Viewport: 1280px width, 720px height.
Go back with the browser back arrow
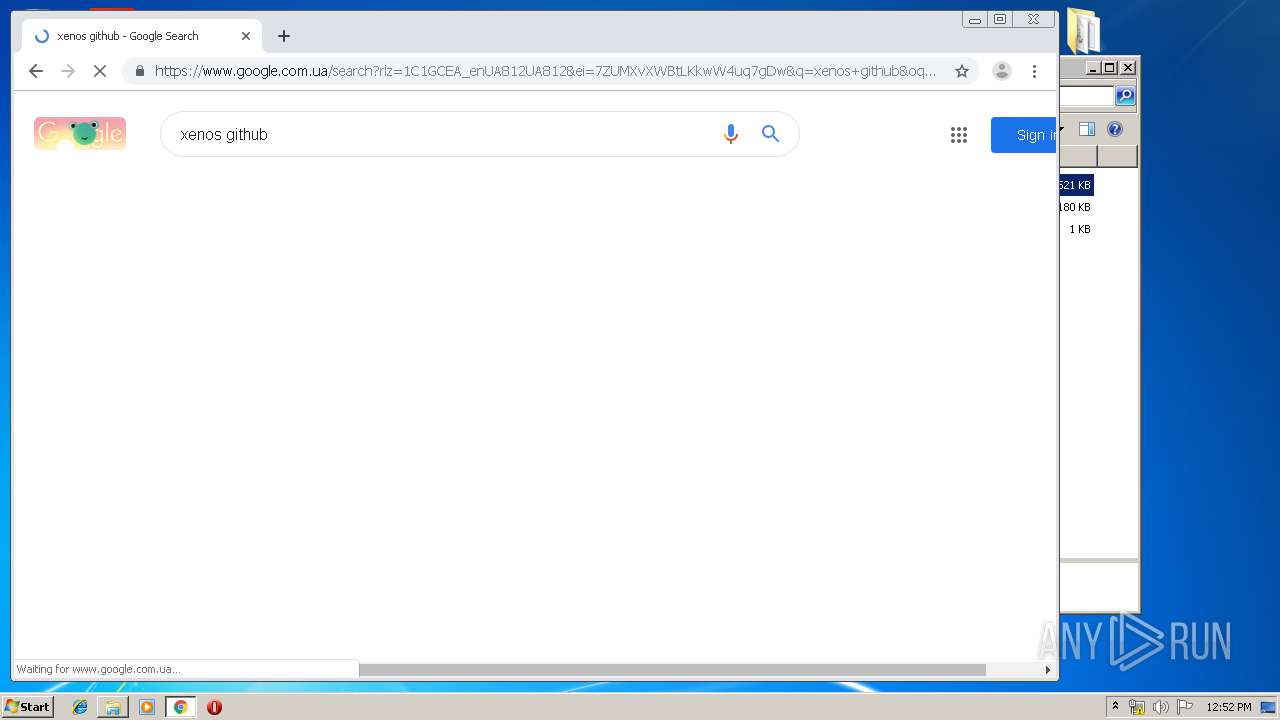pos(36,71)
